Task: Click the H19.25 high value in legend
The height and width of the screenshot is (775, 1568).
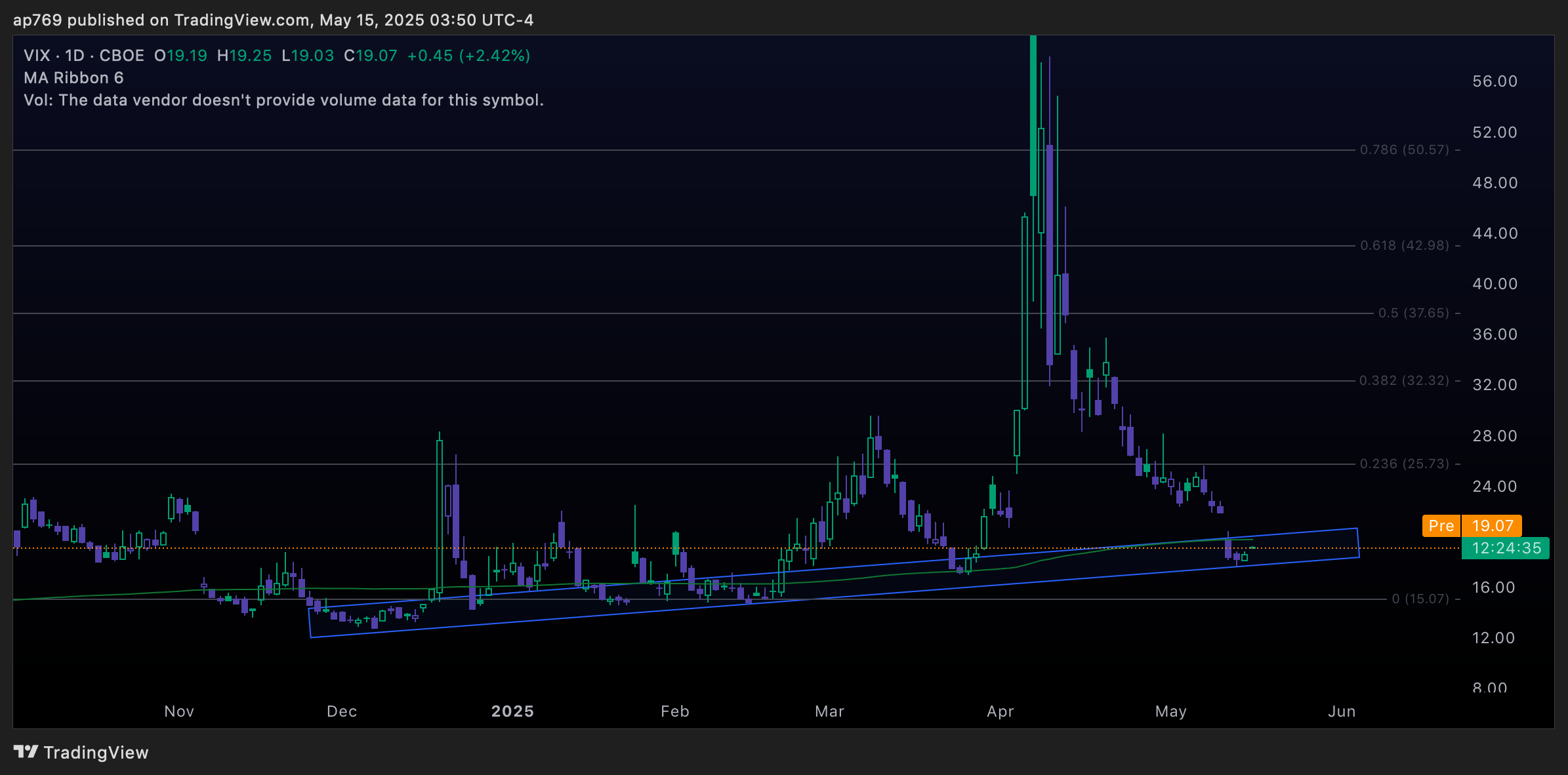Action: [244, 56]
